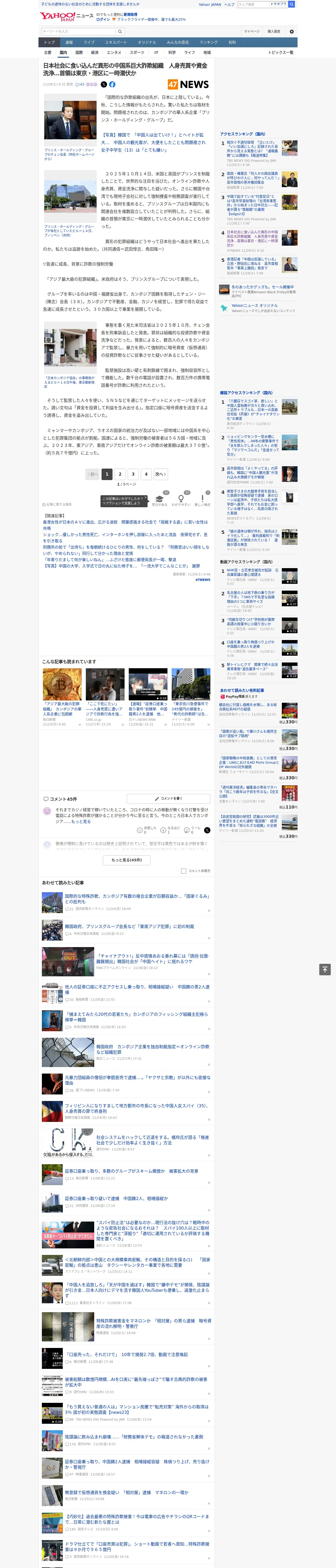React with わかりやすい lightbulb icon
The height and width of the screenshot is (1568, 336).
tap(181, 499)
